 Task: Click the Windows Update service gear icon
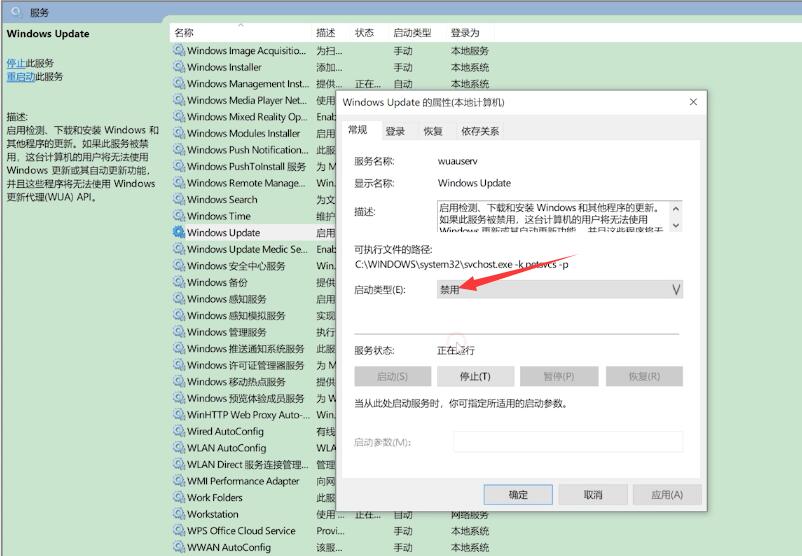click(179, 233)
